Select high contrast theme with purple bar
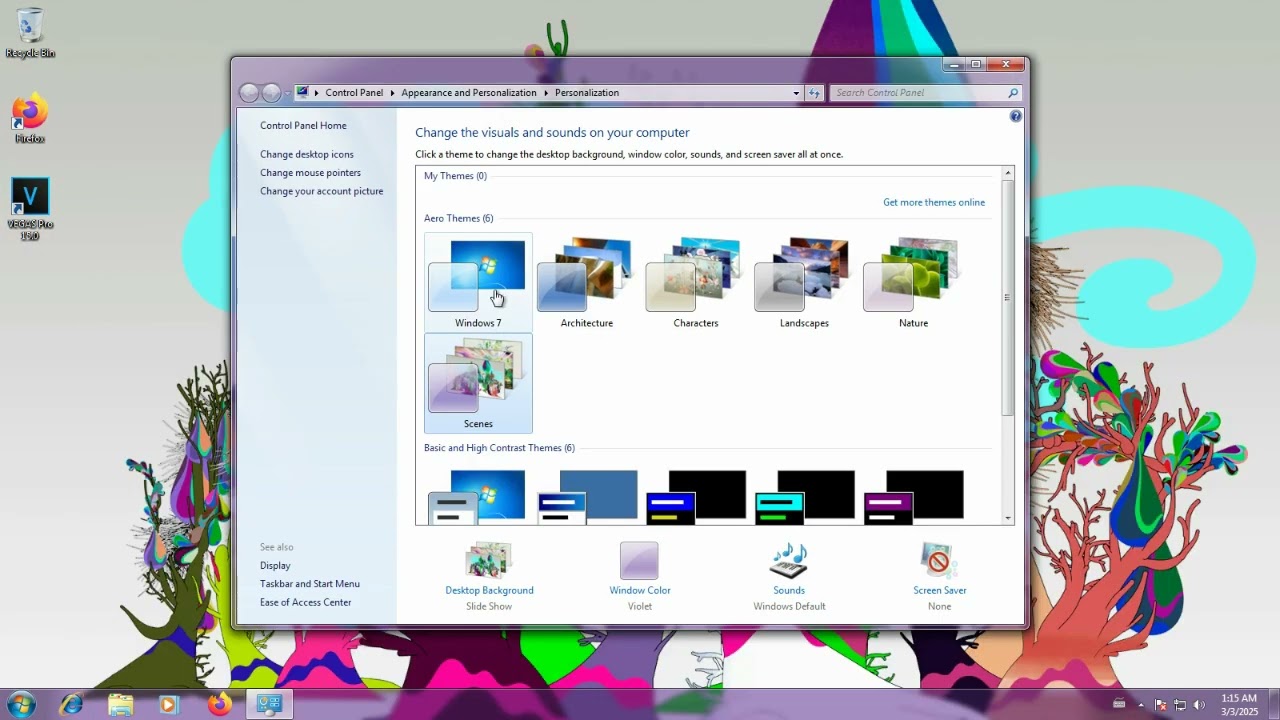 pyautogui.click(x=914, y=497)
